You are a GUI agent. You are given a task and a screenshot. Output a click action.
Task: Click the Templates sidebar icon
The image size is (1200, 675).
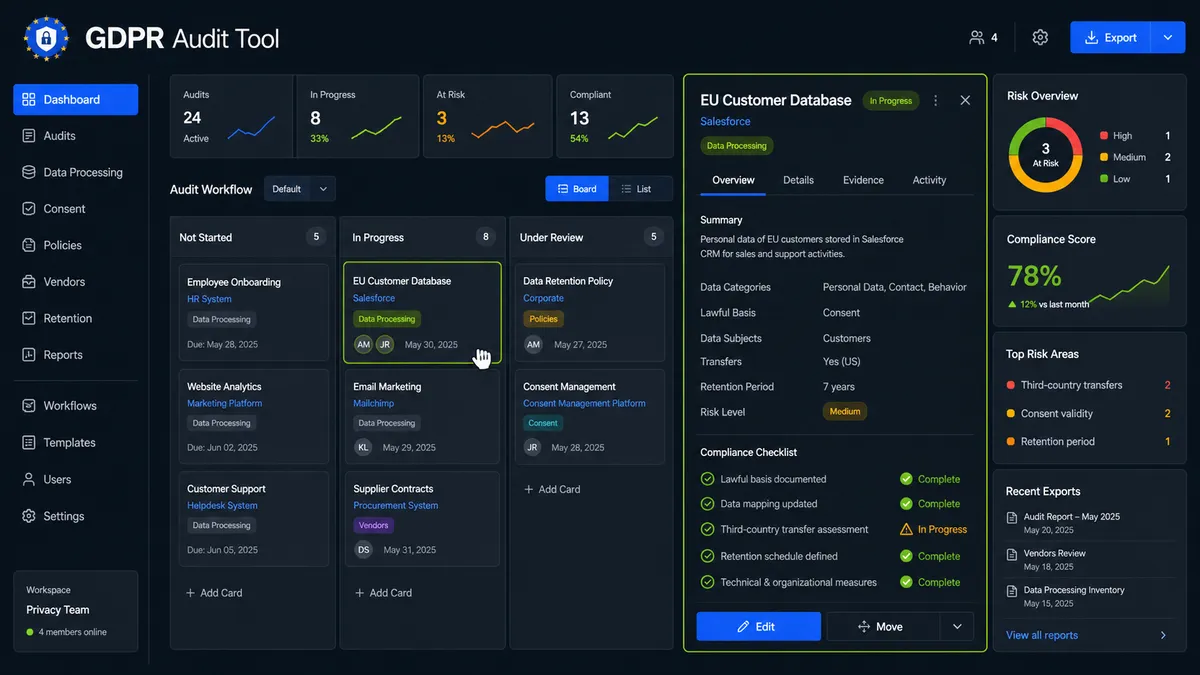click(x=28, y=443)
